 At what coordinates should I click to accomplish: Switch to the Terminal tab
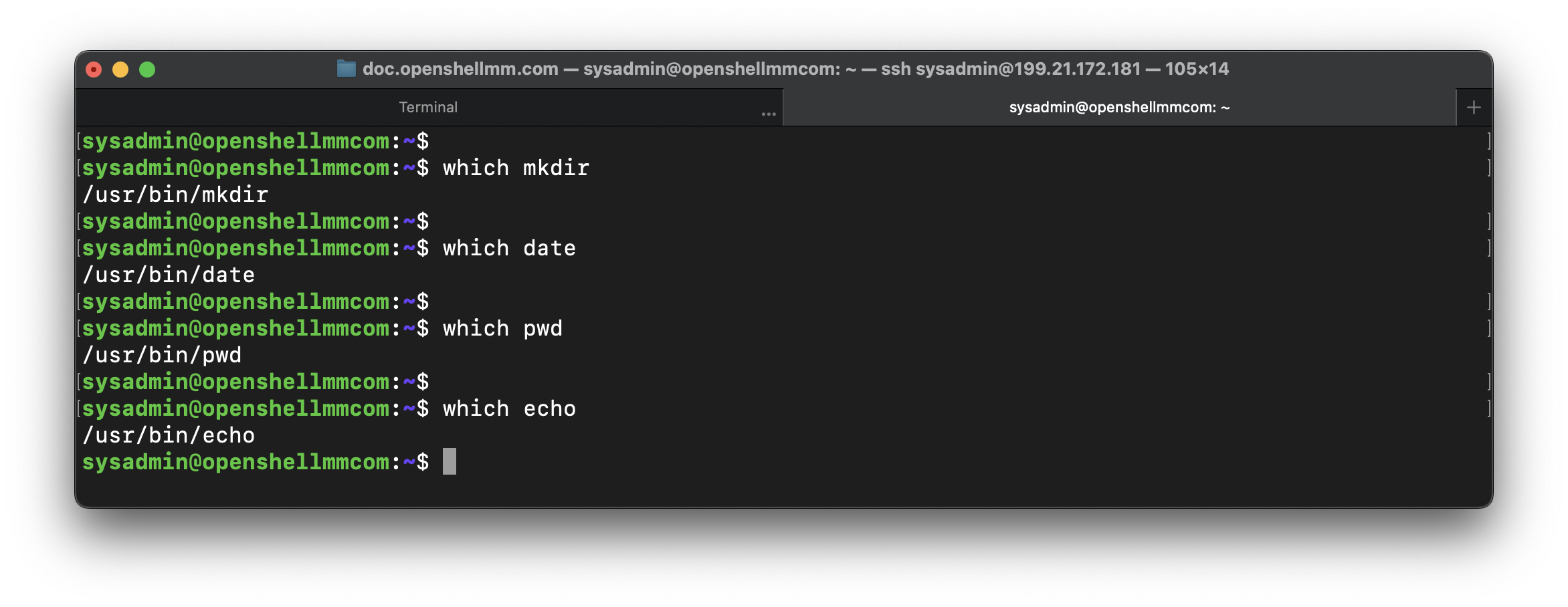pyautogui.click(x=428, y=108)
